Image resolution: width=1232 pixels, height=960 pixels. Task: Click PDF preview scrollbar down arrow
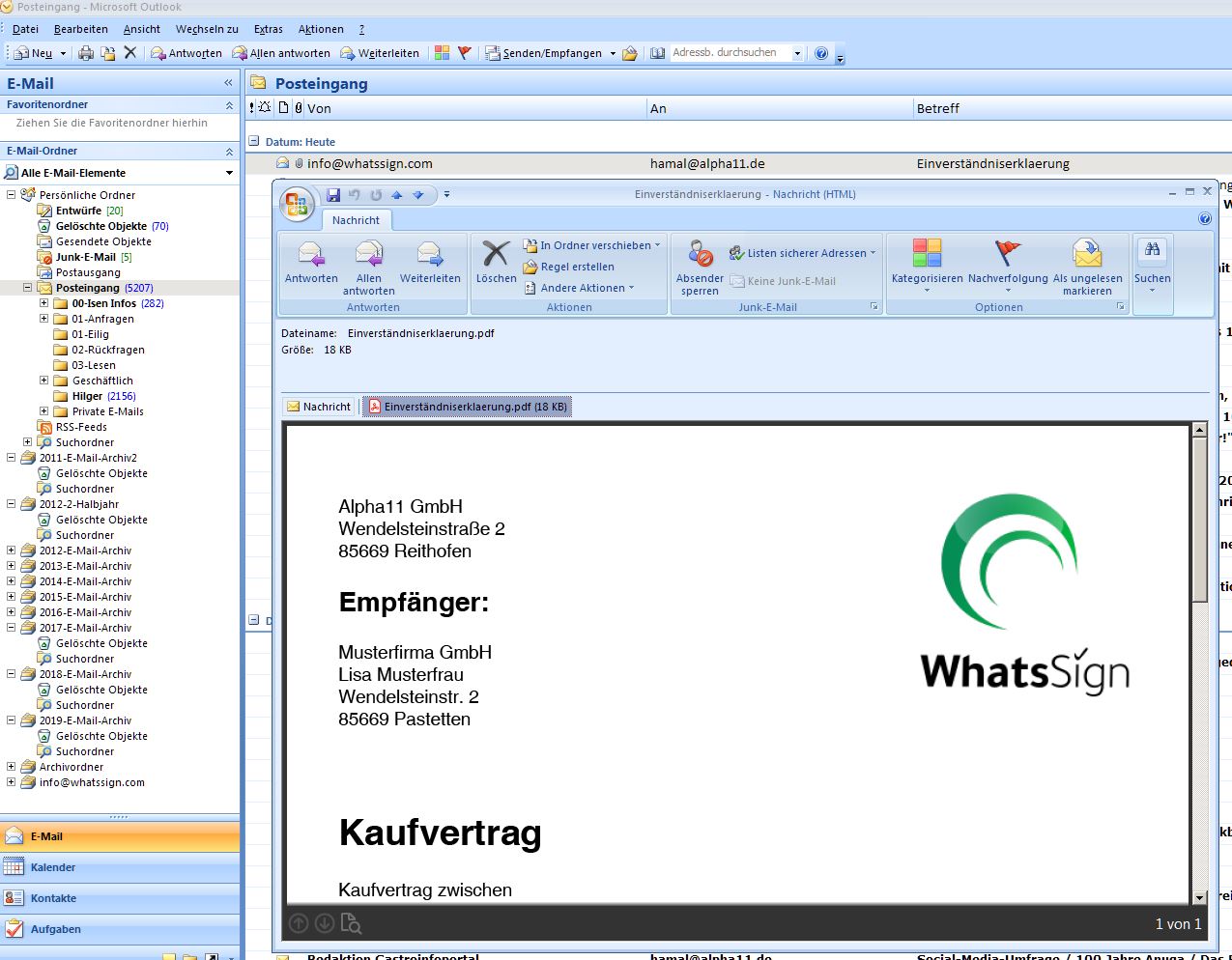[x=1199, y=897]
